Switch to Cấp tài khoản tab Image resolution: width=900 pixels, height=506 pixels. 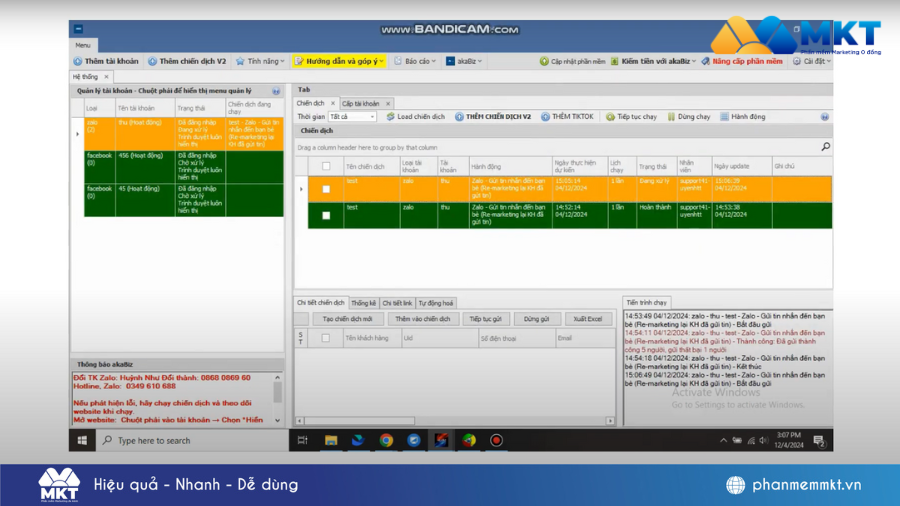[360, 103]
